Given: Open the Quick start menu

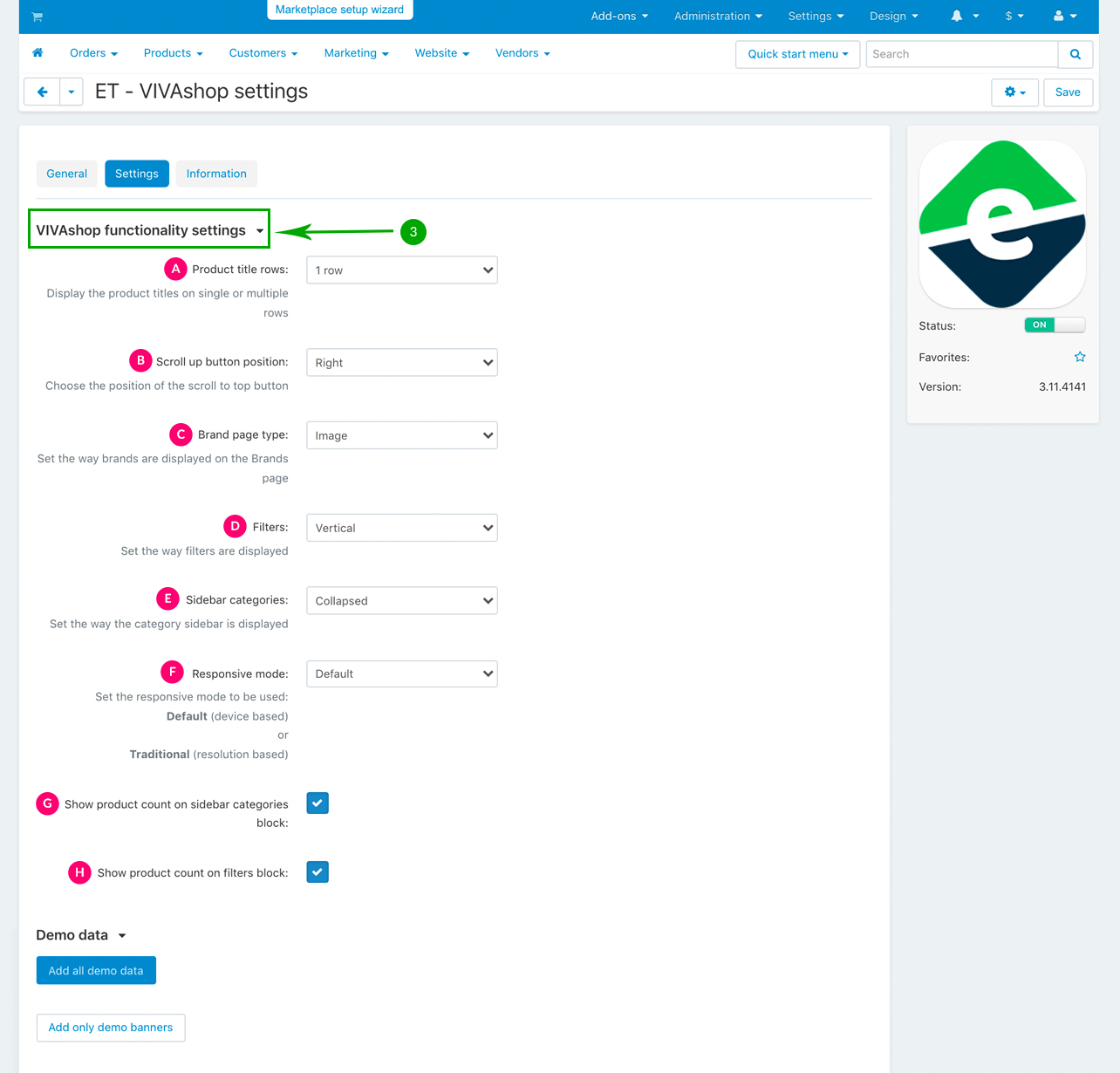Looking at the screenshot, I should coord(798,54).
